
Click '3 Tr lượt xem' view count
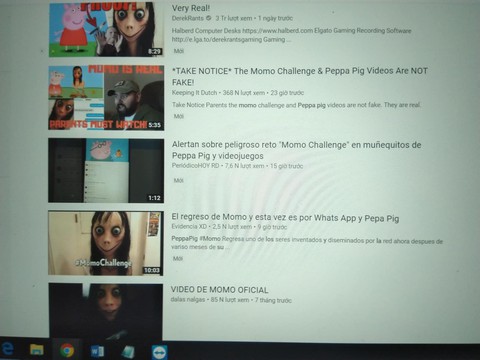(234, 18)
